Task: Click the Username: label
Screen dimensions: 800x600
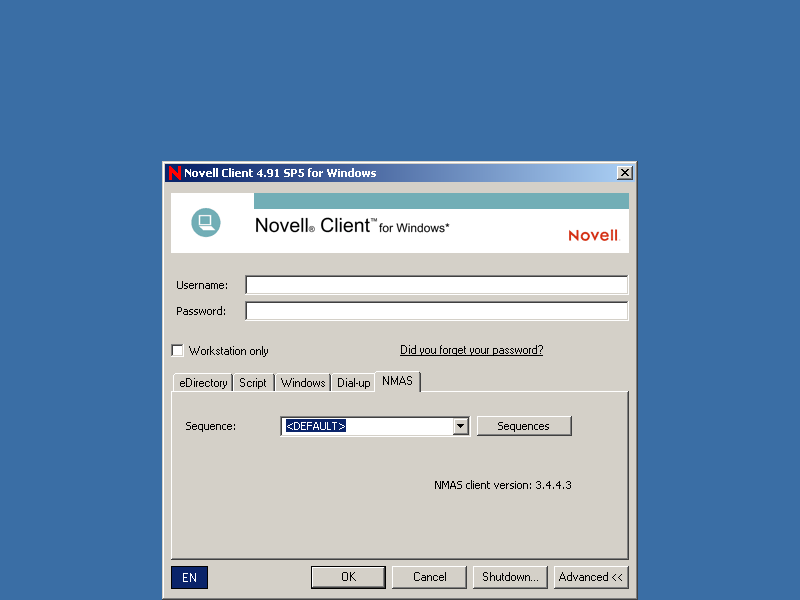Action: 202,285
